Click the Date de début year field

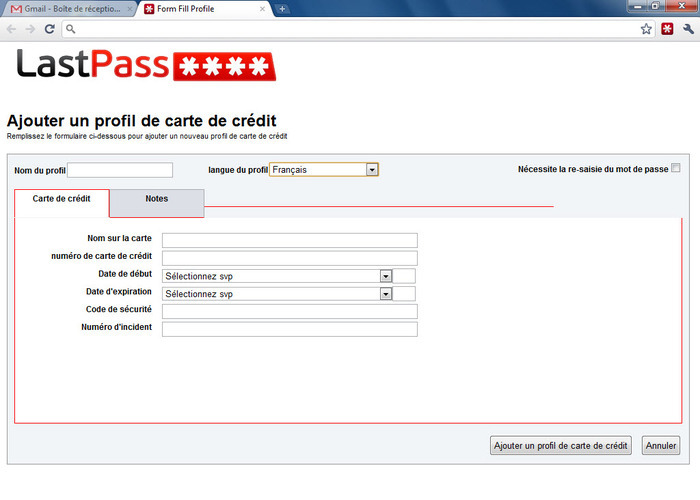(x=404, y=276)
